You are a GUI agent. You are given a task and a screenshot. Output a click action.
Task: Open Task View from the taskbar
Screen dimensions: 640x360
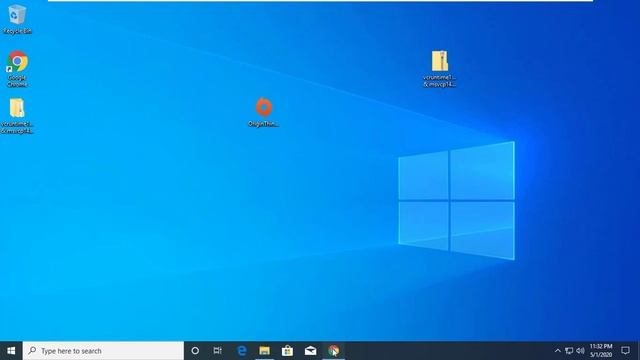(x=218, y=351)
